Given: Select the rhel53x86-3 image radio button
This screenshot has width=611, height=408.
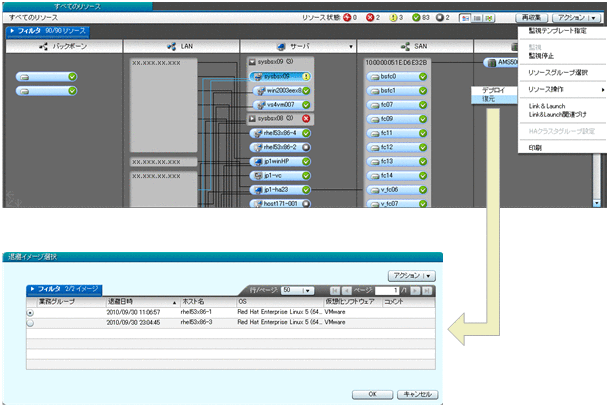Looking at the screenshot, I should click(x=30, y=322).
